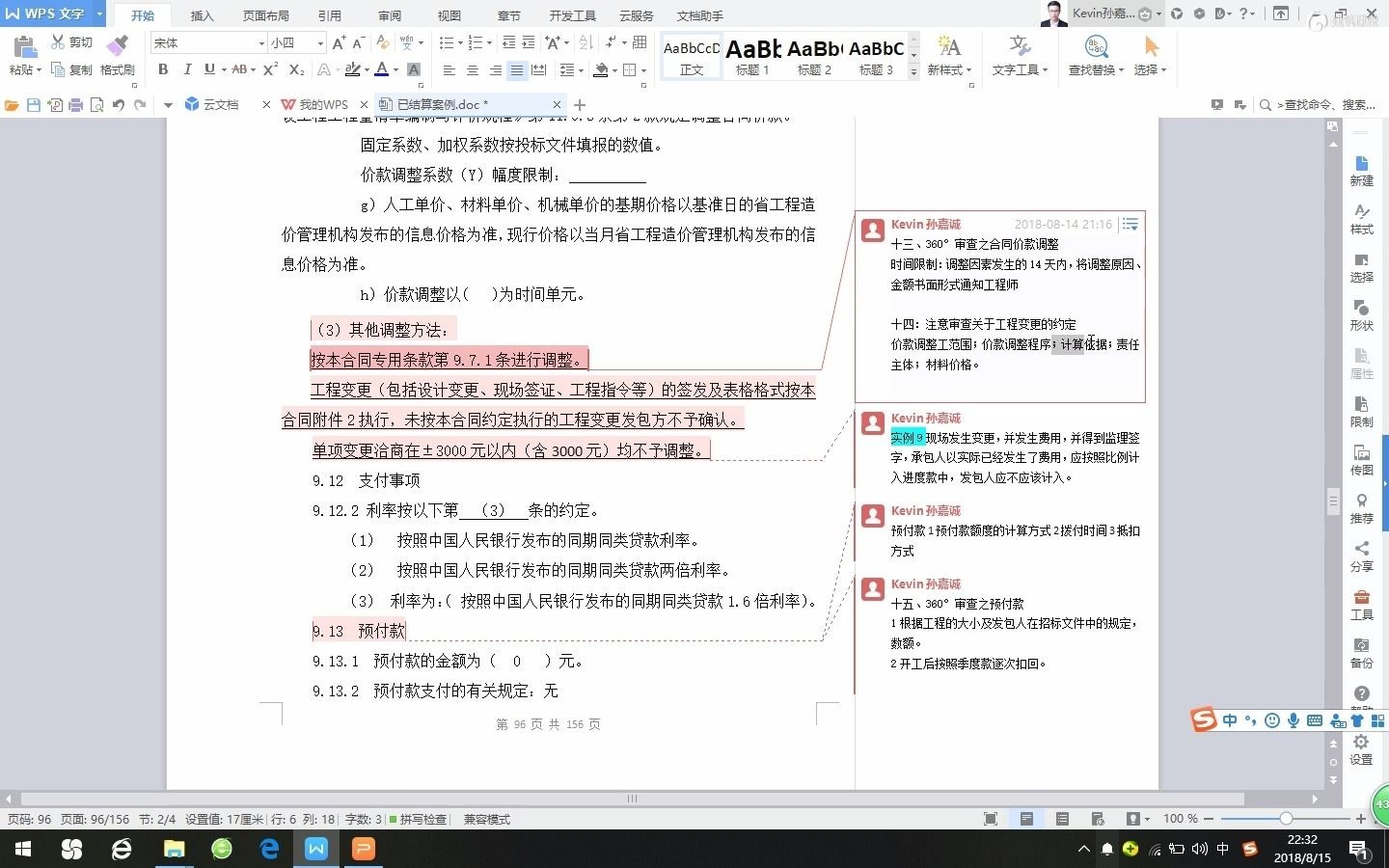The width and height of the screenshot is (1389, 868).
Task: Apply the 标题 1 heading style
Action: (753, 57)
